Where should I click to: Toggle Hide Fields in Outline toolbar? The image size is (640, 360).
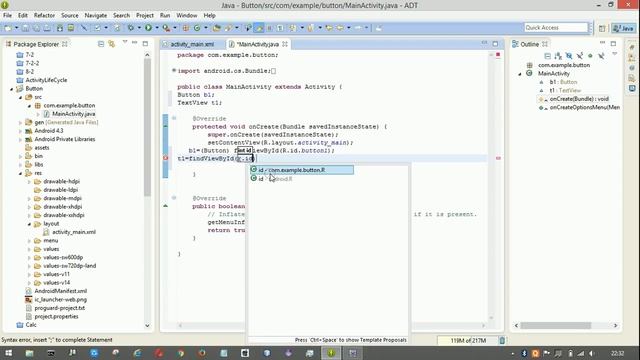click(569, 56)
